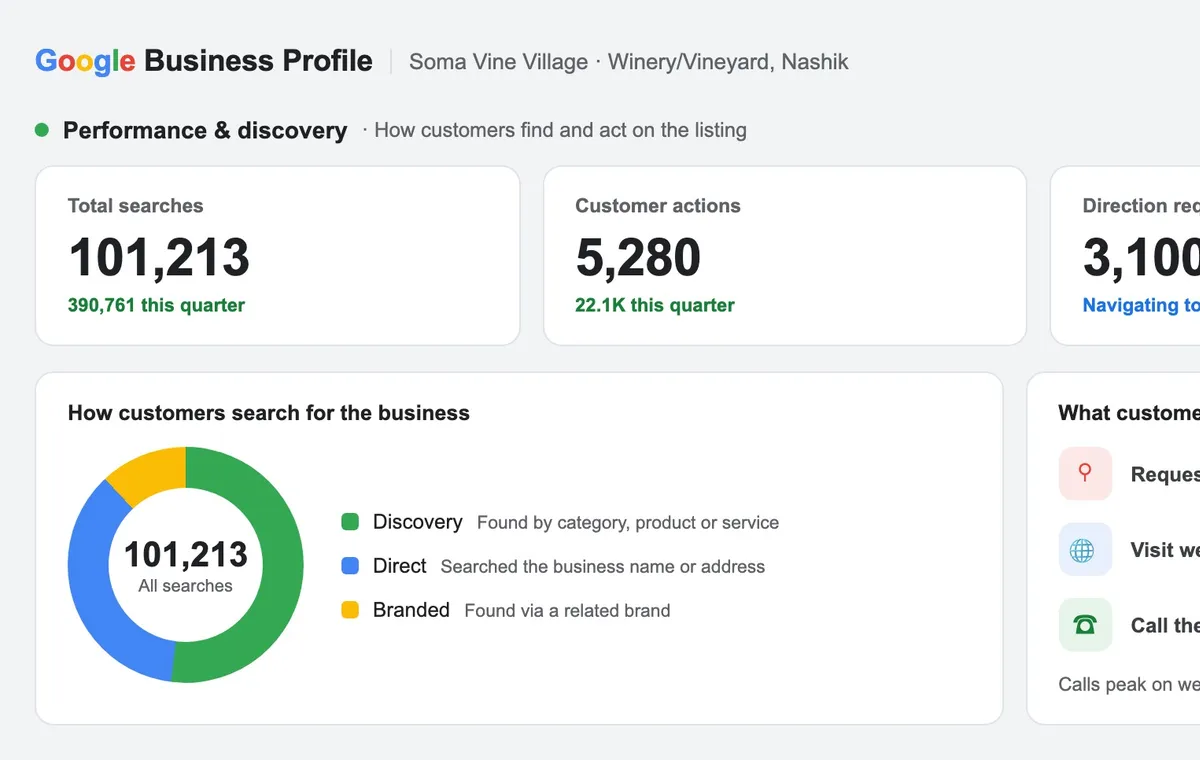Open the Direction requests card
This screenshot has width=1200, height=760.
click(1125, 256)
